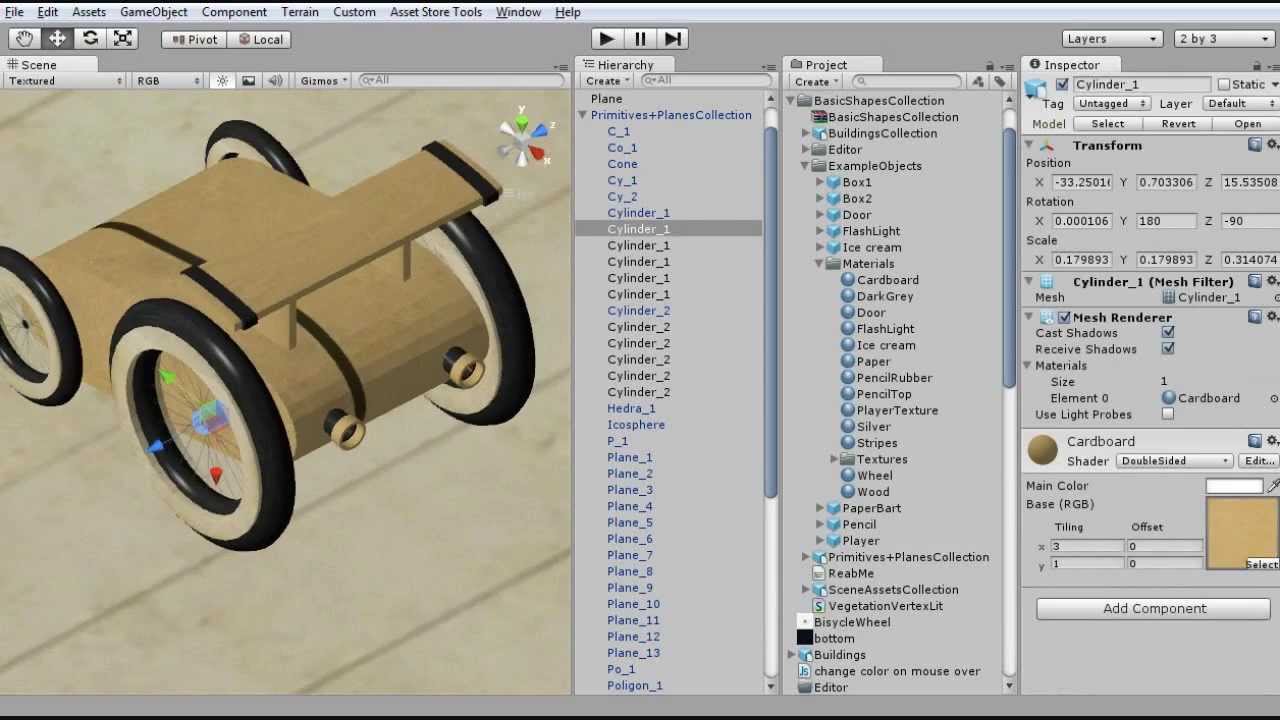The height and width of the screenshot is (720, 1280).
Task: Open the Gizmos dropdown
Action: pyautogui.click(x=324, y=81)
